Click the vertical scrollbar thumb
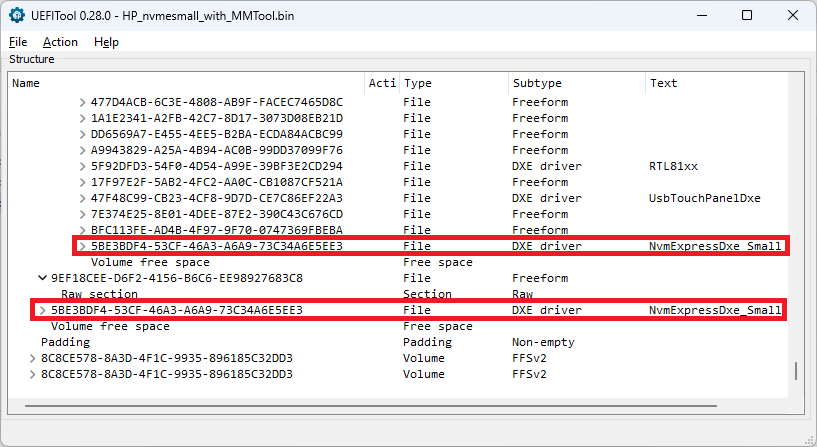 (x=796, y=370)
